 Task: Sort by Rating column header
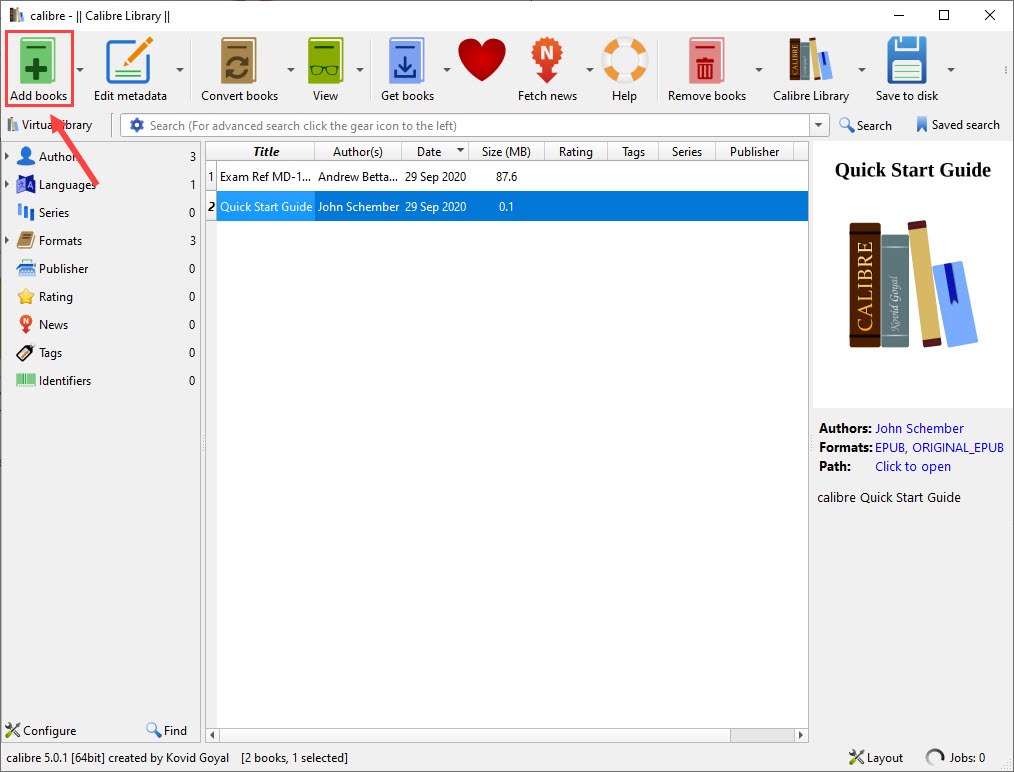coord(576,151)
